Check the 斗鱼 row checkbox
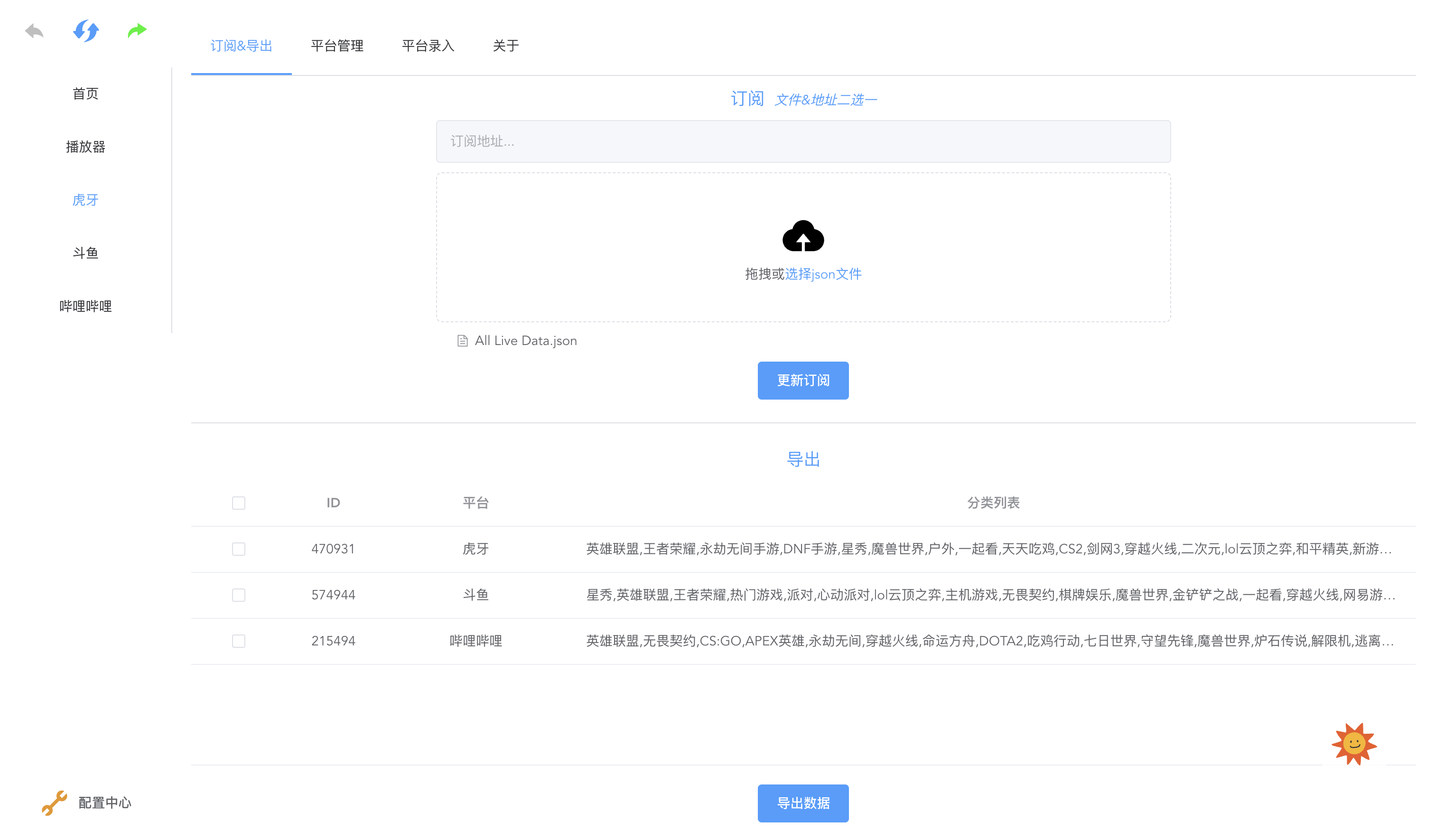 [239, 595]
